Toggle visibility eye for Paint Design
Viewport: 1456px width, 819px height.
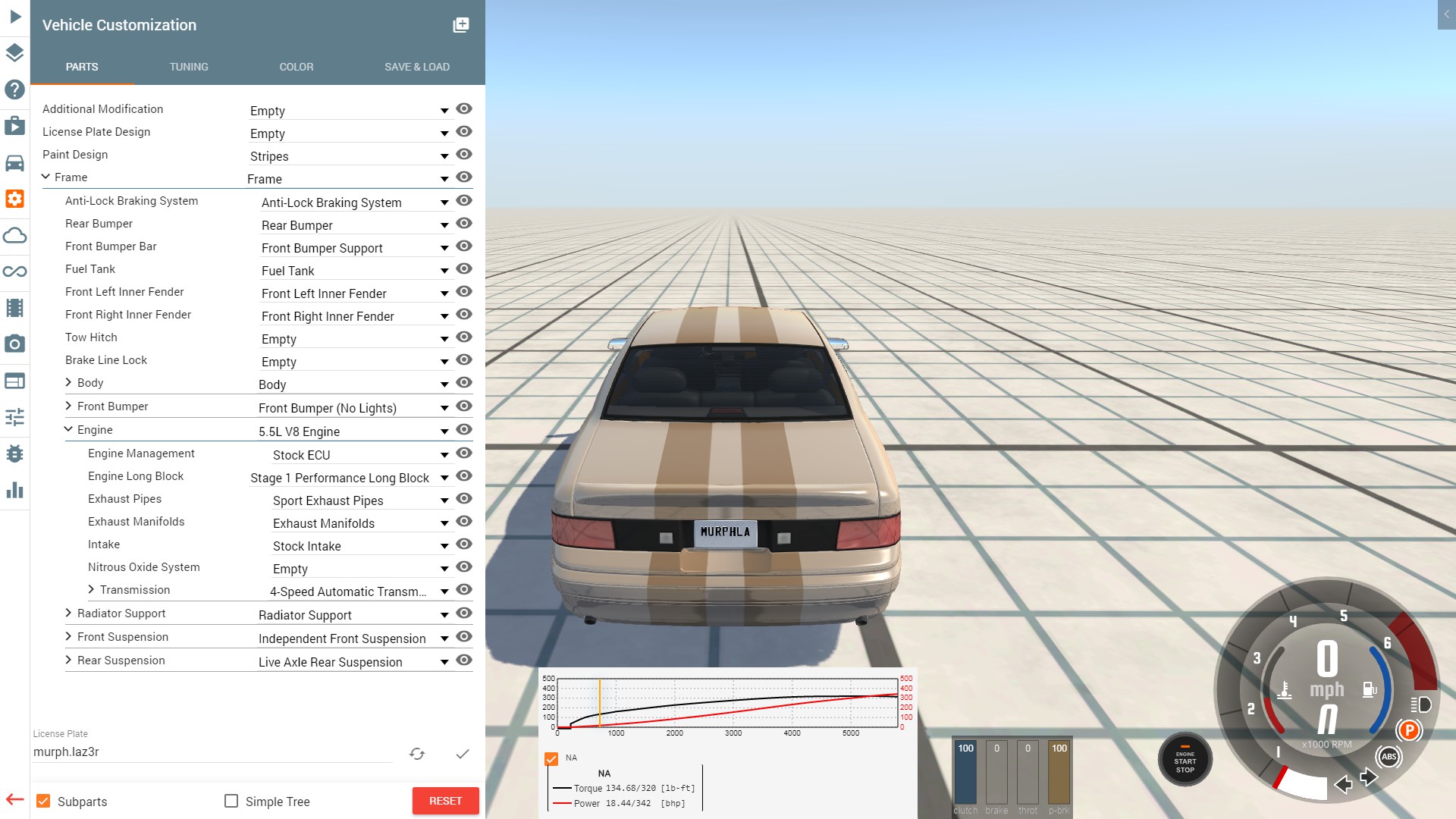coord(464,155)
